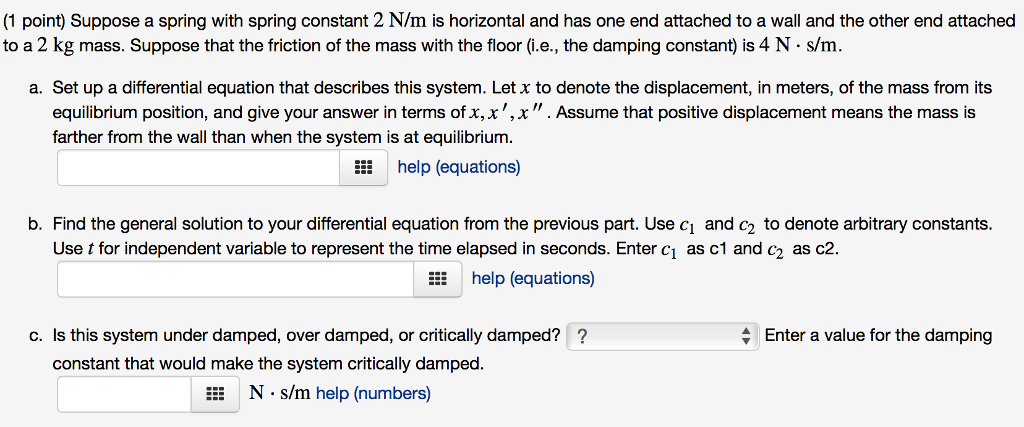This screenshot has height=427, width=1024.
Task: Open help (equations) link for part b
Action: [x=533, y=278]
